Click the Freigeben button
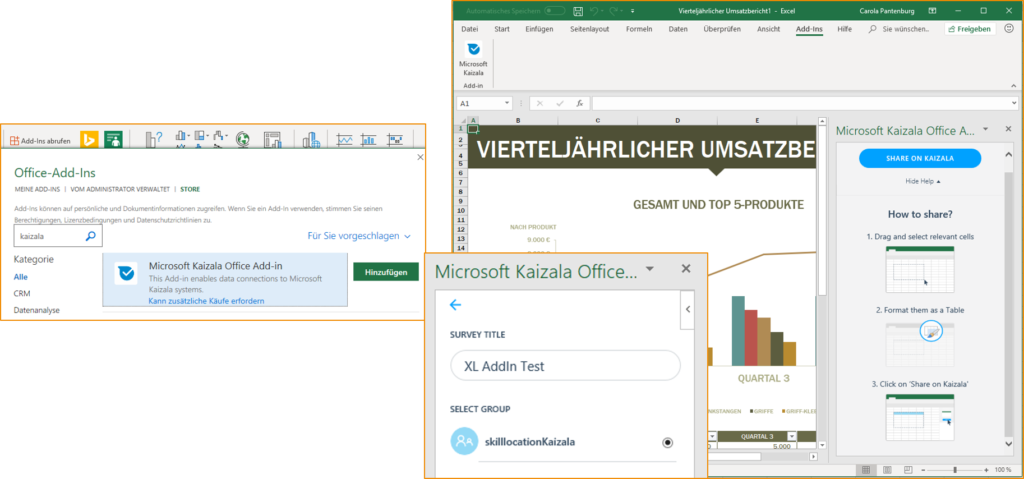 click(970, 29)
